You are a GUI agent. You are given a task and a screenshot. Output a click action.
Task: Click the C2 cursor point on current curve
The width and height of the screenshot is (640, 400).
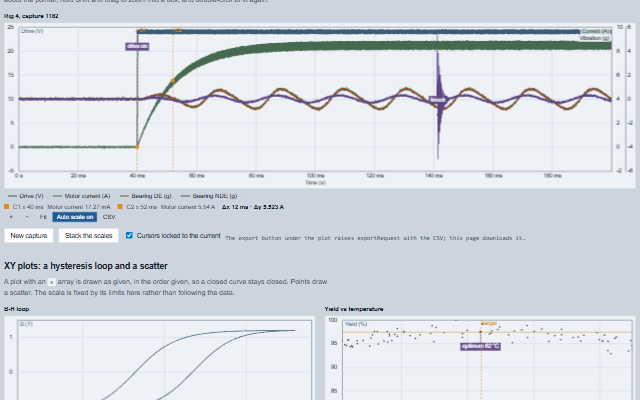[173, 81]
